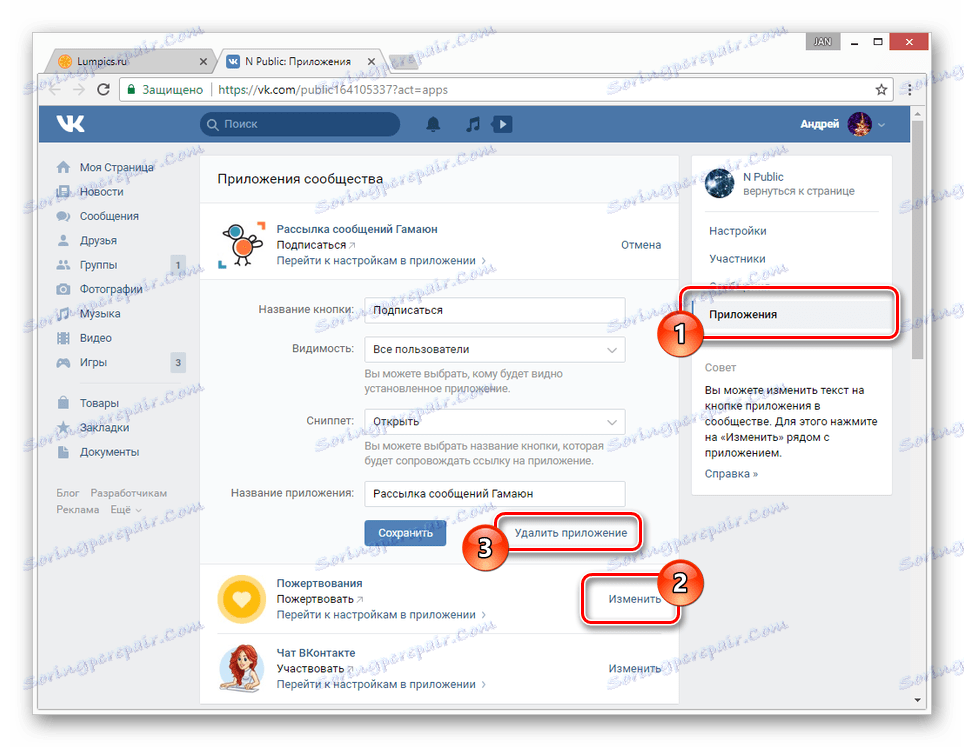Open Закладки in the left sidebar
This screenshot has width=964, height=747.
click(105, 427)
